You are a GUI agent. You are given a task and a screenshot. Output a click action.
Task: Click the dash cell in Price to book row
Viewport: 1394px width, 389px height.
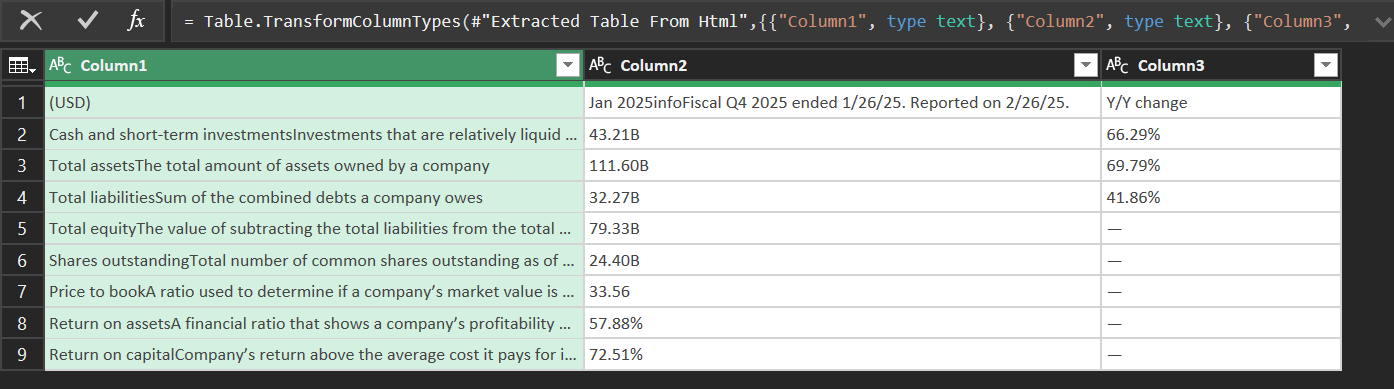pyautogui.click(x=1221, y=291)
